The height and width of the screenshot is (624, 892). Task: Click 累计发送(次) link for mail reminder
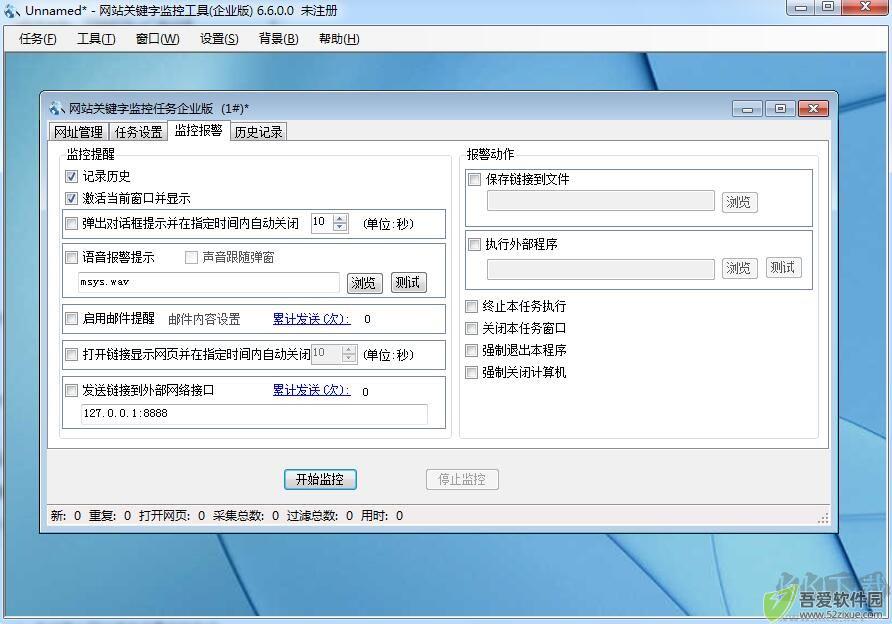[311, 319]
